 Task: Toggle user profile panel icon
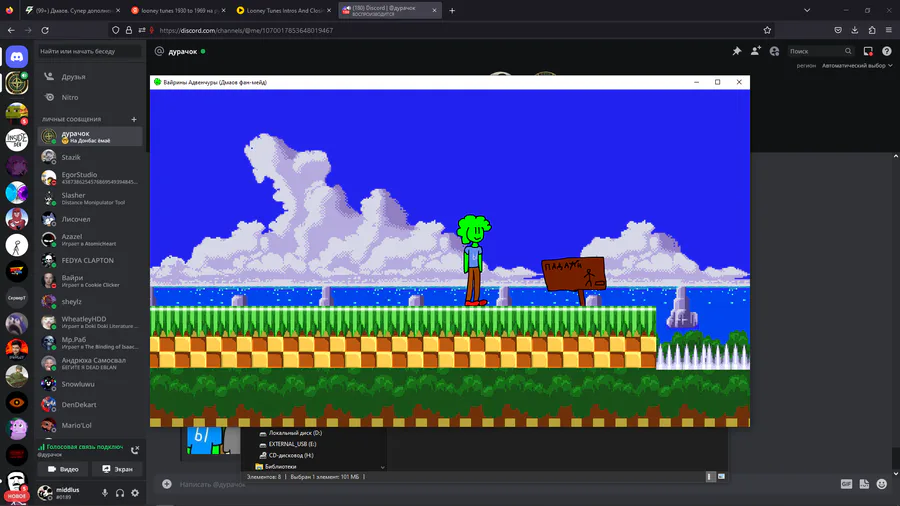pyautogui.click(x=774, y=51)
